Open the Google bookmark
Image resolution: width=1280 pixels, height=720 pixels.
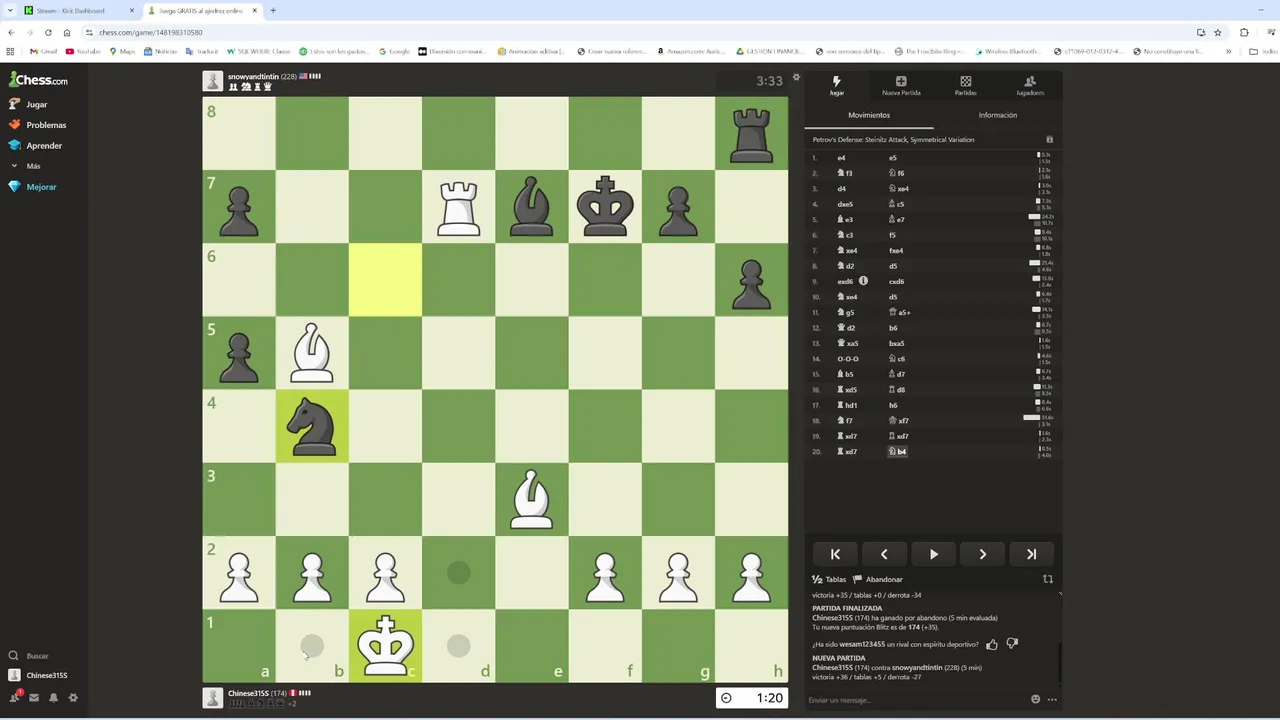(394, 51)
